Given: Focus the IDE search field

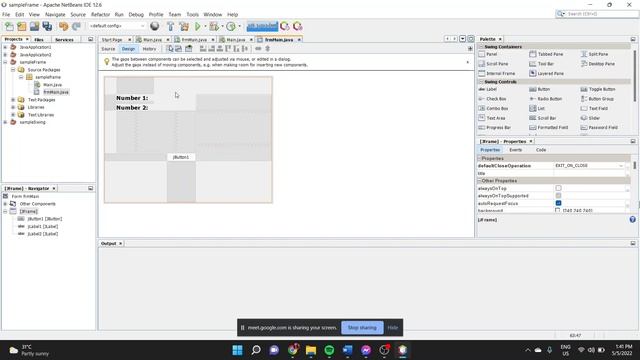Looking at the screenshot, I should click(x=597, y=14).
